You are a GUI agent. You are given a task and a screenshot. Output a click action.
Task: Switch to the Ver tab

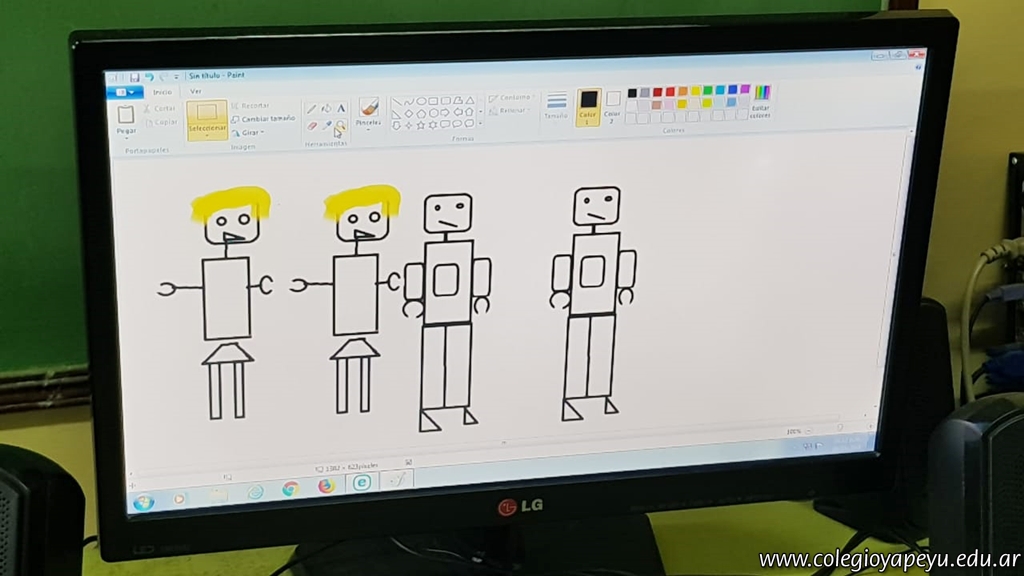pos(196,91)
